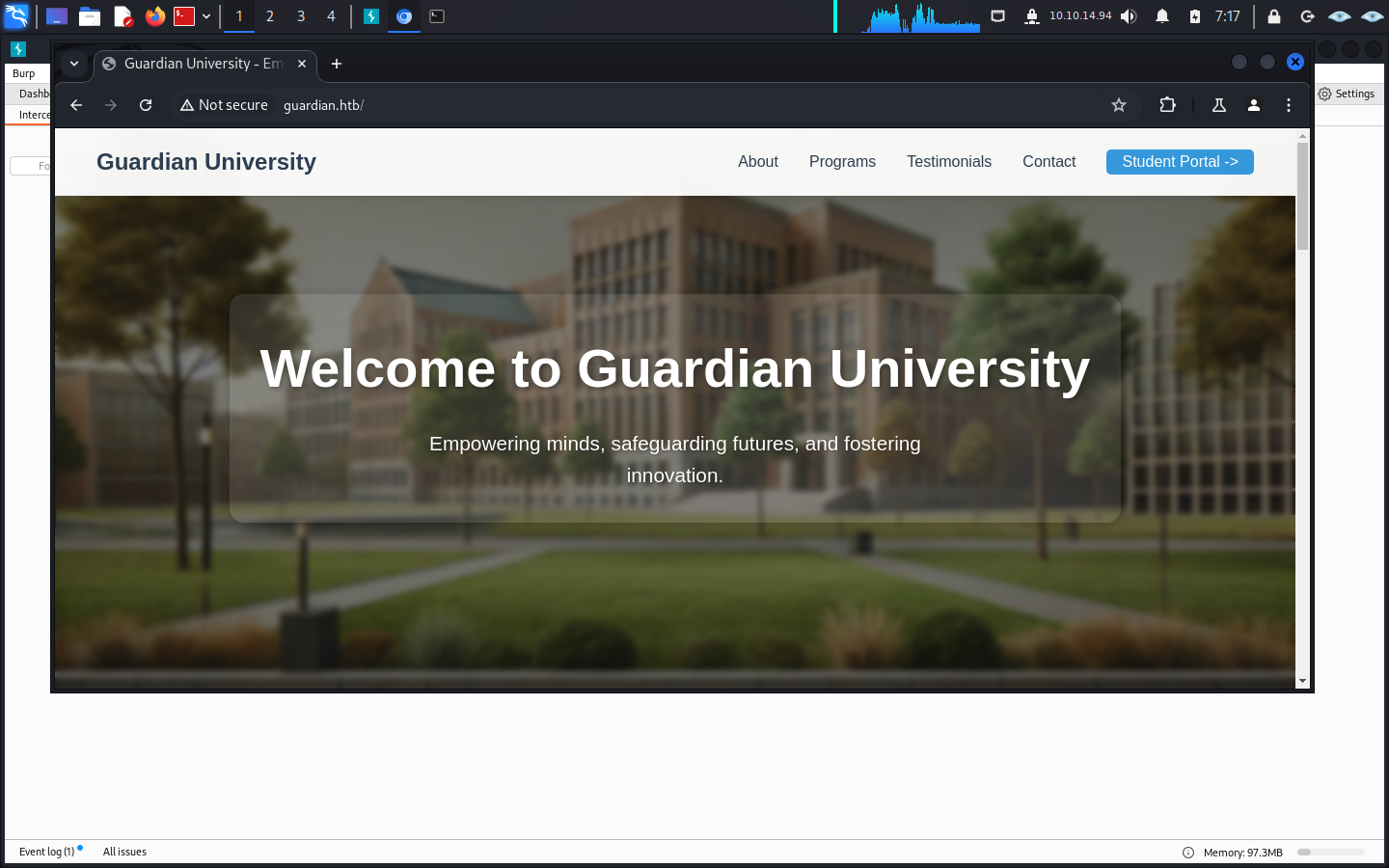The height and width of the screenshot is (868, 1389).
Task: Open the browser extensions puzzle icon
Action: click(1167, 105)
